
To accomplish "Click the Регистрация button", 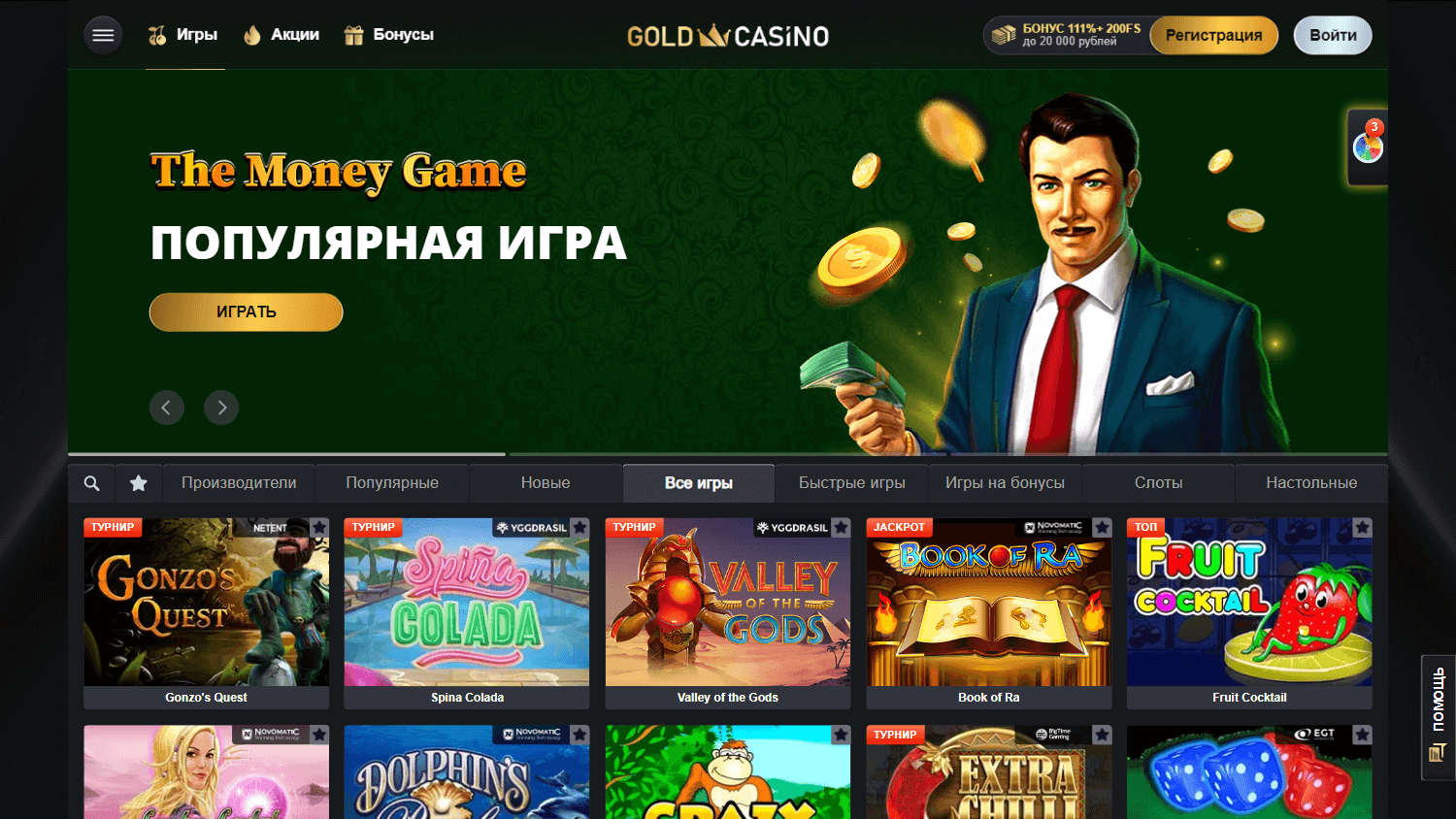I will point(1214,36).
